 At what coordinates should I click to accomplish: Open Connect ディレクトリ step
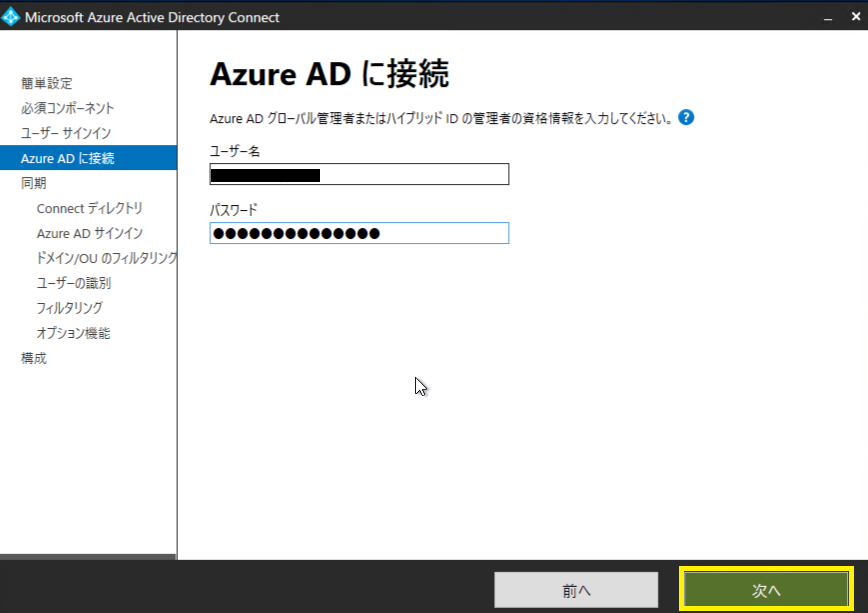[90, 208]
